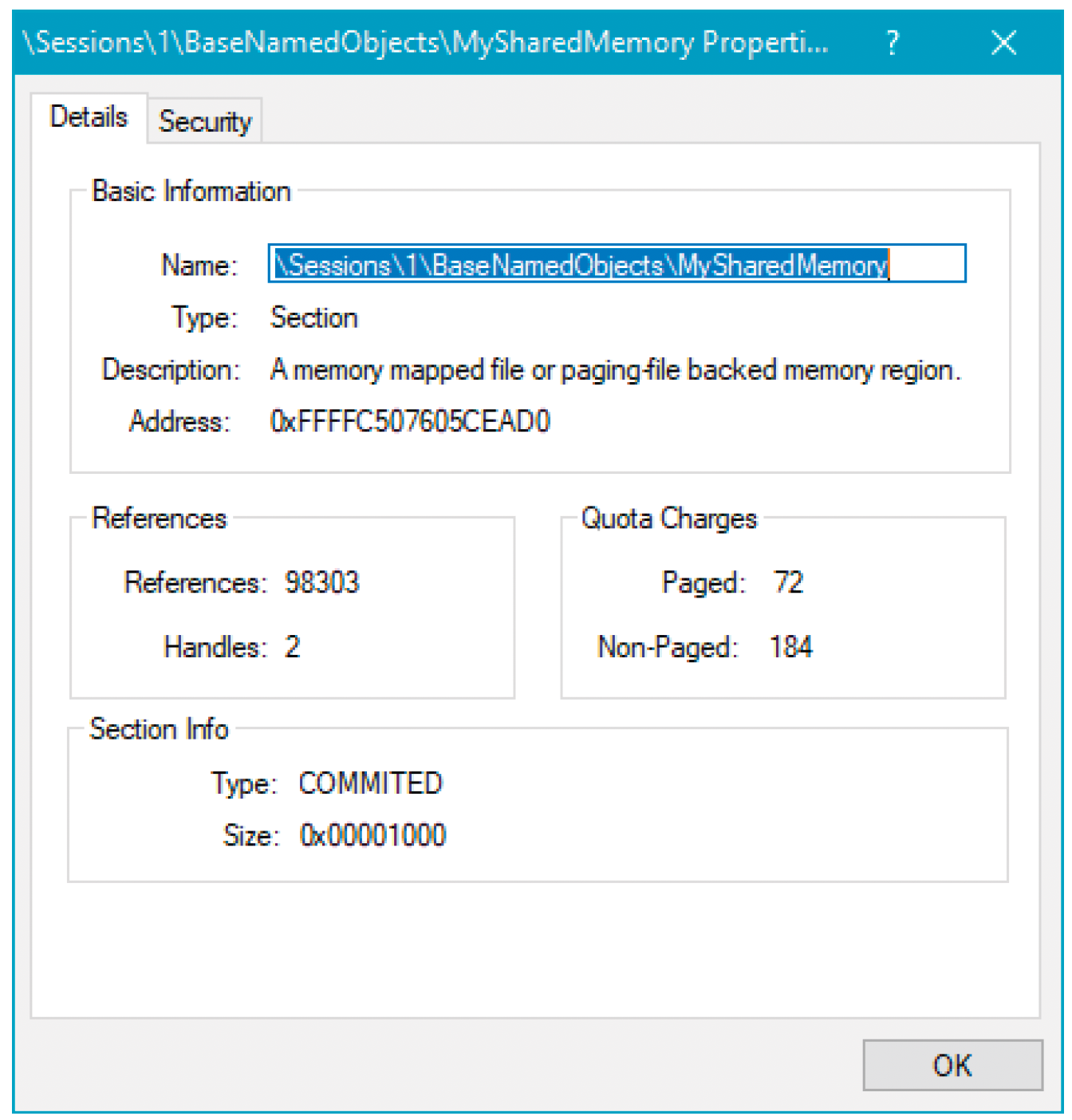Click the Non-Paged quota value 184
The image size is (1072, 1120).
791,647
